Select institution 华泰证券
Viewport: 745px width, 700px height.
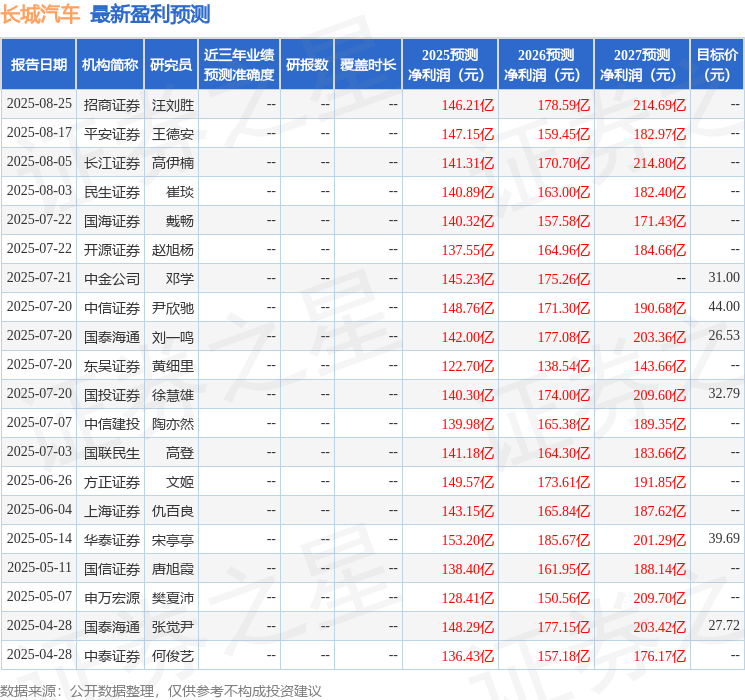pyautogui.click(x=112, y=540)
